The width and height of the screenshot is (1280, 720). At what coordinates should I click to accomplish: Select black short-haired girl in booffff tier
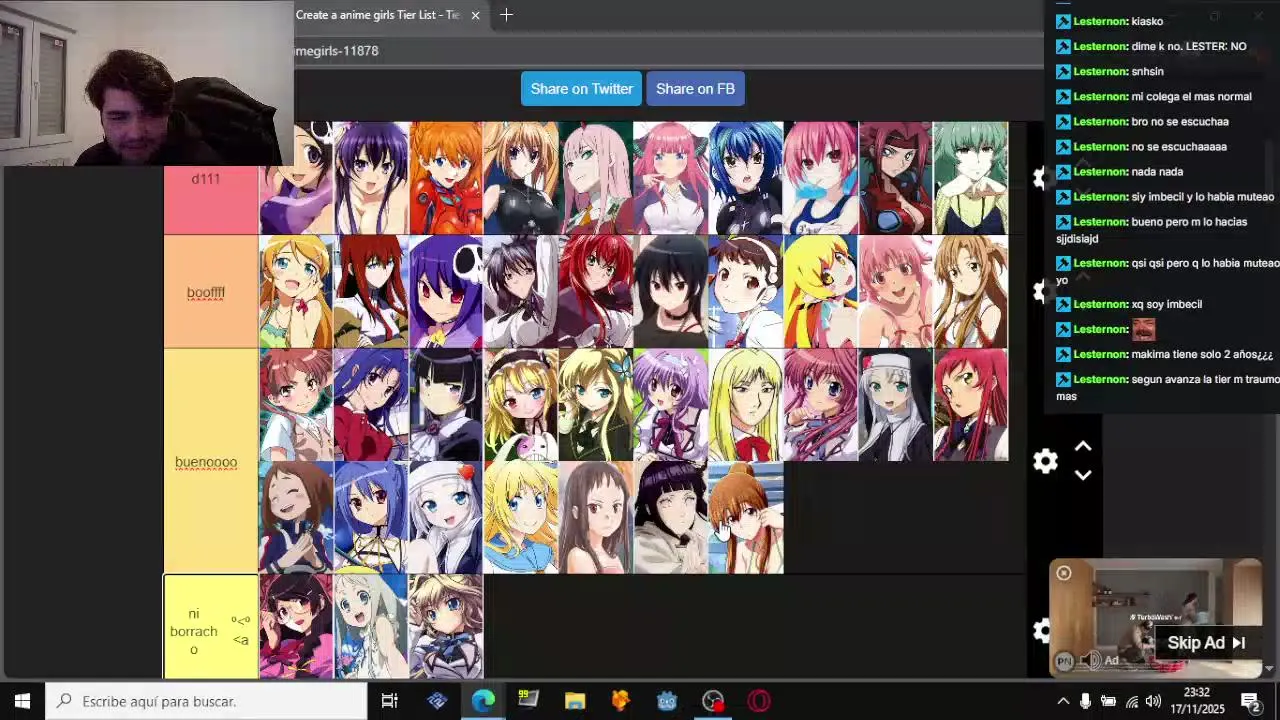pyautogui.click(x=671, y=291)
